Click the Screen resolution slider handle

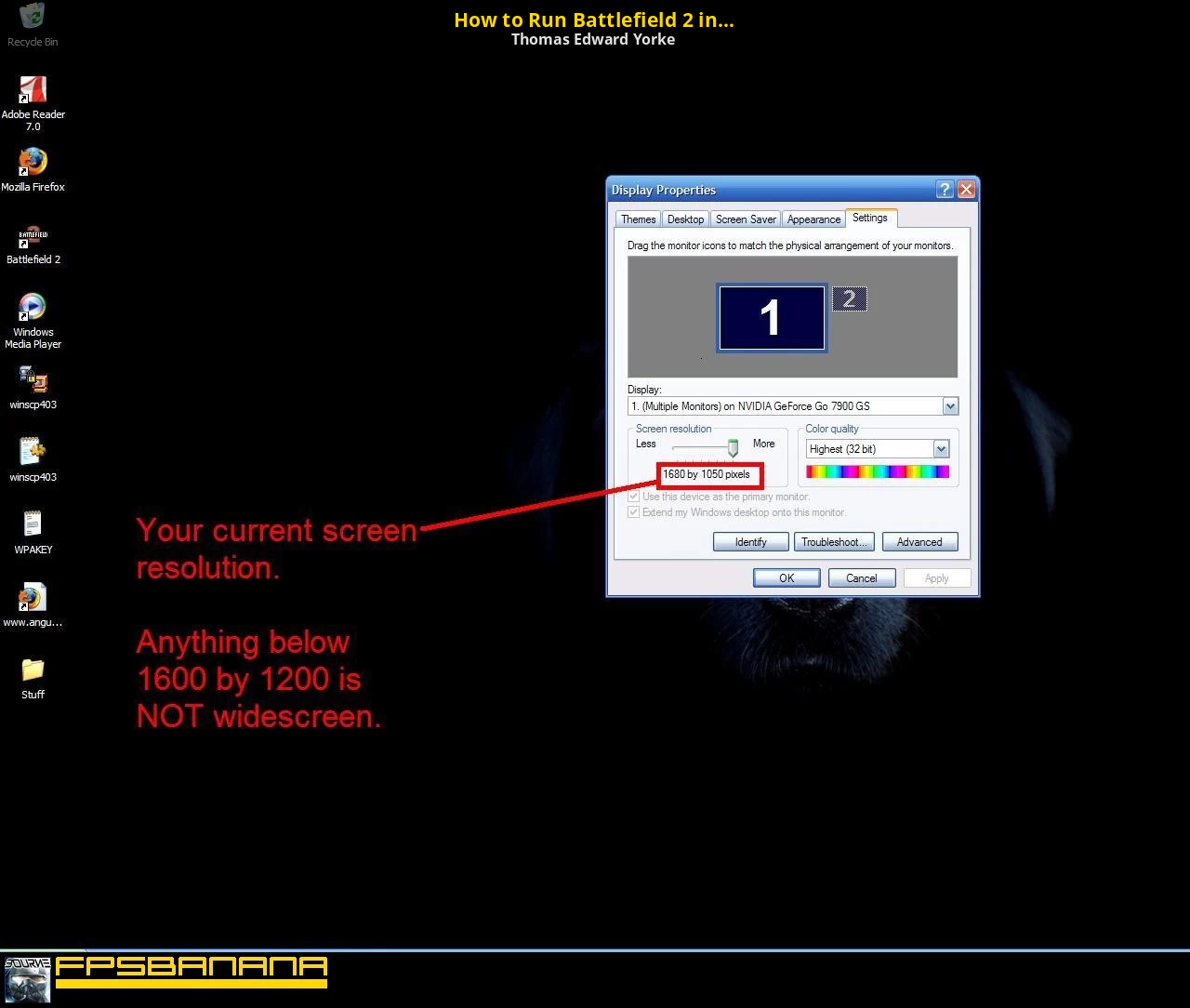point(733,448)
